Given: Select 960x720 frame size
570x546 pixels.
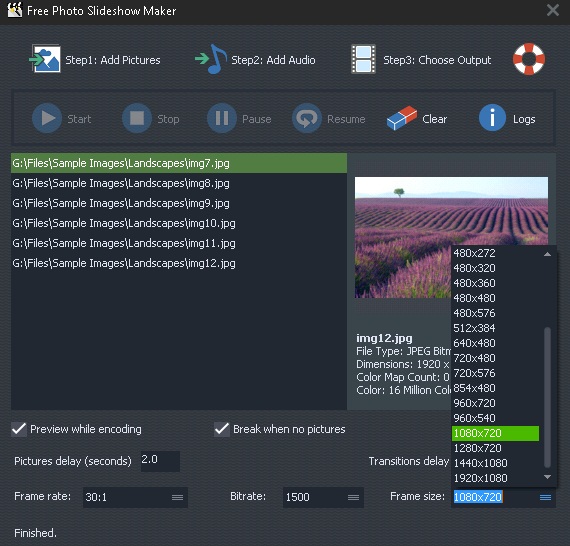Looking at the screenshot, I should tap(495, 403).
